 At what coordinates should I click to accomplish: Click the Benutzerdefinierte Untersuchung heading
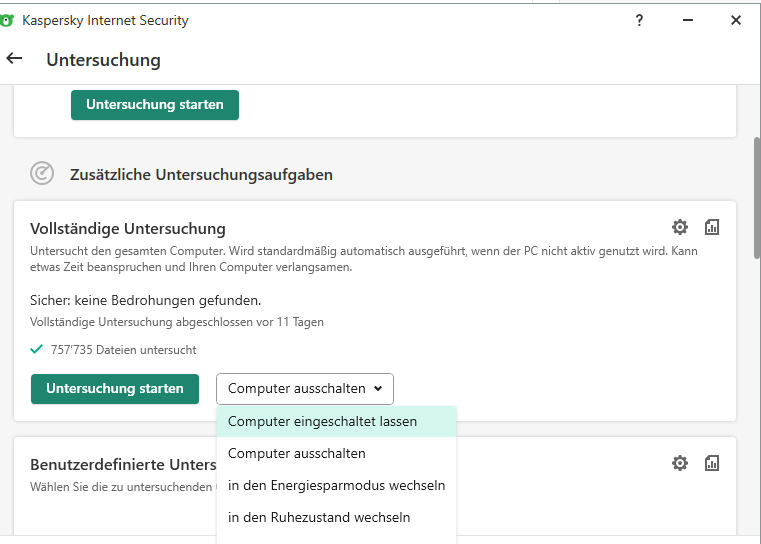pos(123,465)
